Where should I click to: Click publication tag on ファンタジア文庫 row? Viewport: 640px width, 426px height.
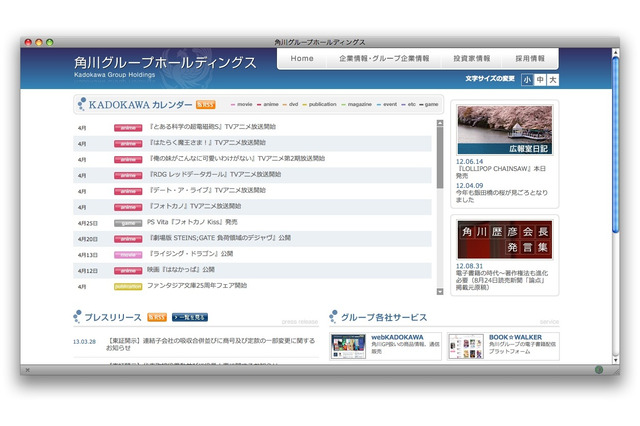pos(128,287)
